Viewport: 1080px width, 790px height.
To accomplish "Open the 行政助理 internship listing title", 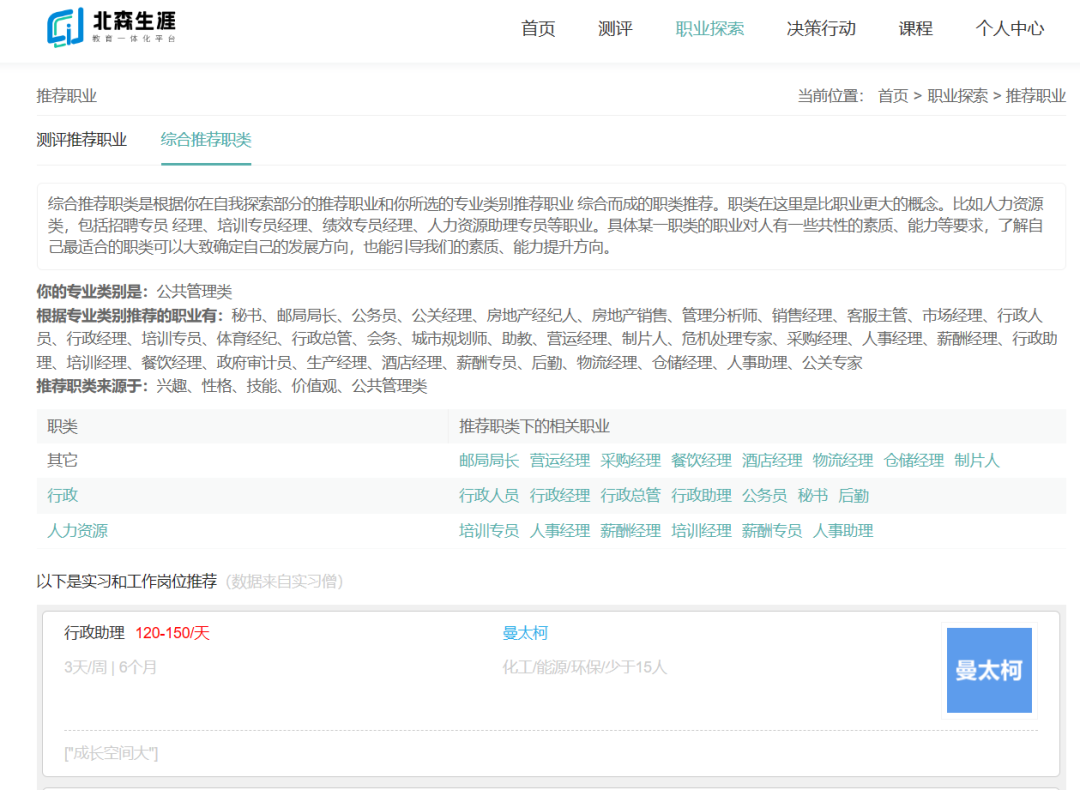I will (94, 633).
